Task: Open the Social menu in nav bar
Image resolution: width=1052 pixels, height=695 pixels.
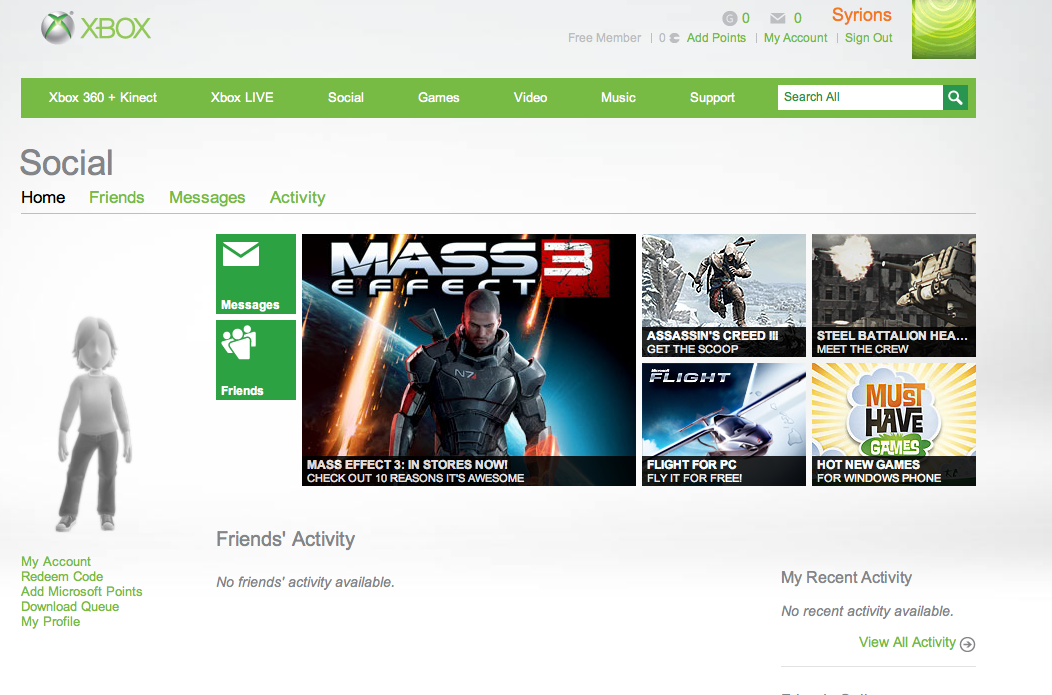Action: click(x=346, y=98)
